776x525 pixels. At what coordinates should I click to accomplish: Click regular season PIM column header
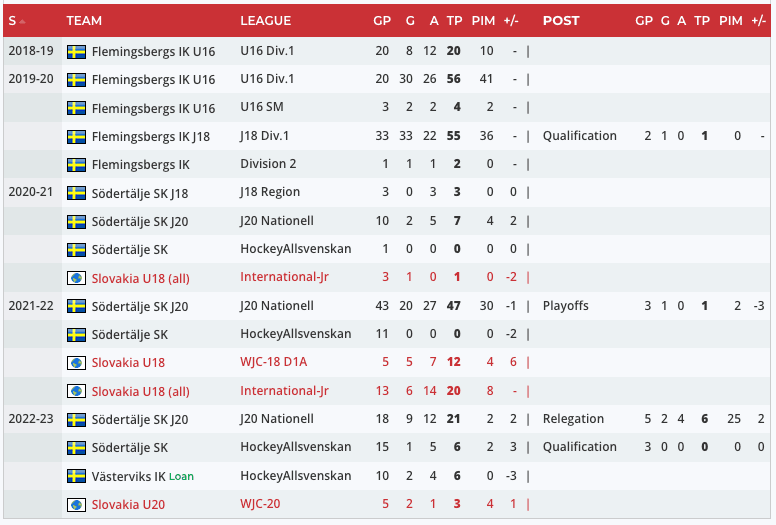pos(483,20)
